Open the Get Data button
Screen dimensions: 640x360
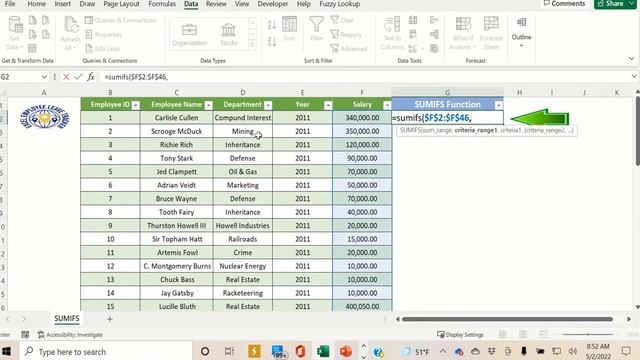(x=15, y=33)
